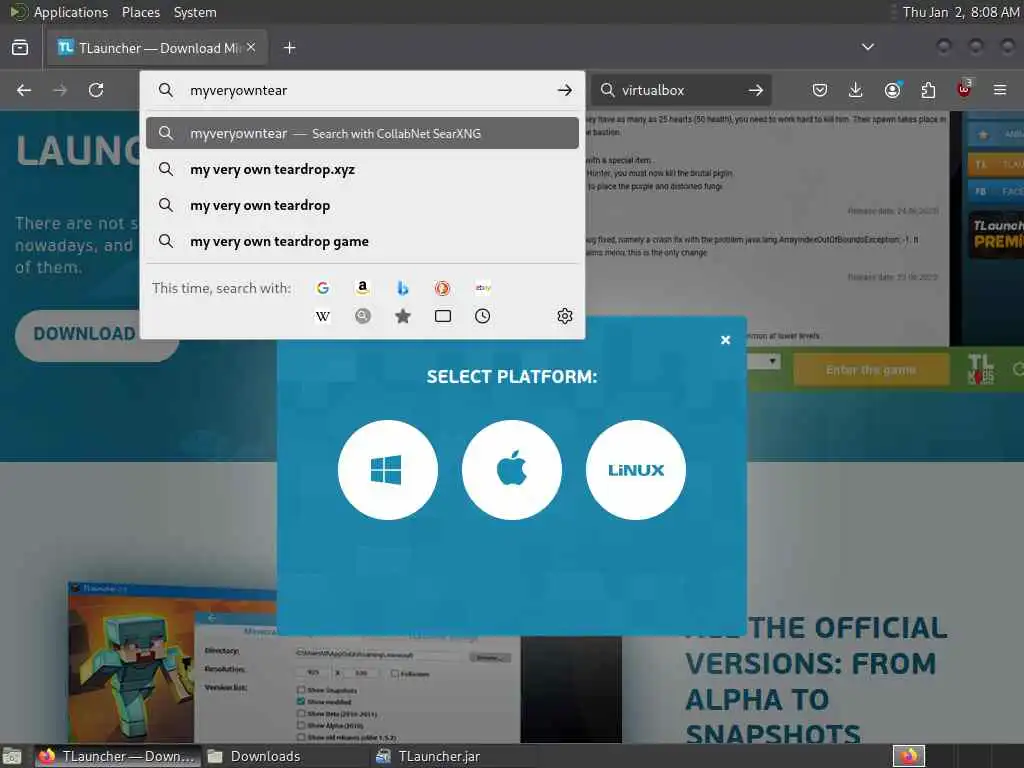Search this time with Amazon
This screenshot has height=768, width=1024.
coord(362,288)
